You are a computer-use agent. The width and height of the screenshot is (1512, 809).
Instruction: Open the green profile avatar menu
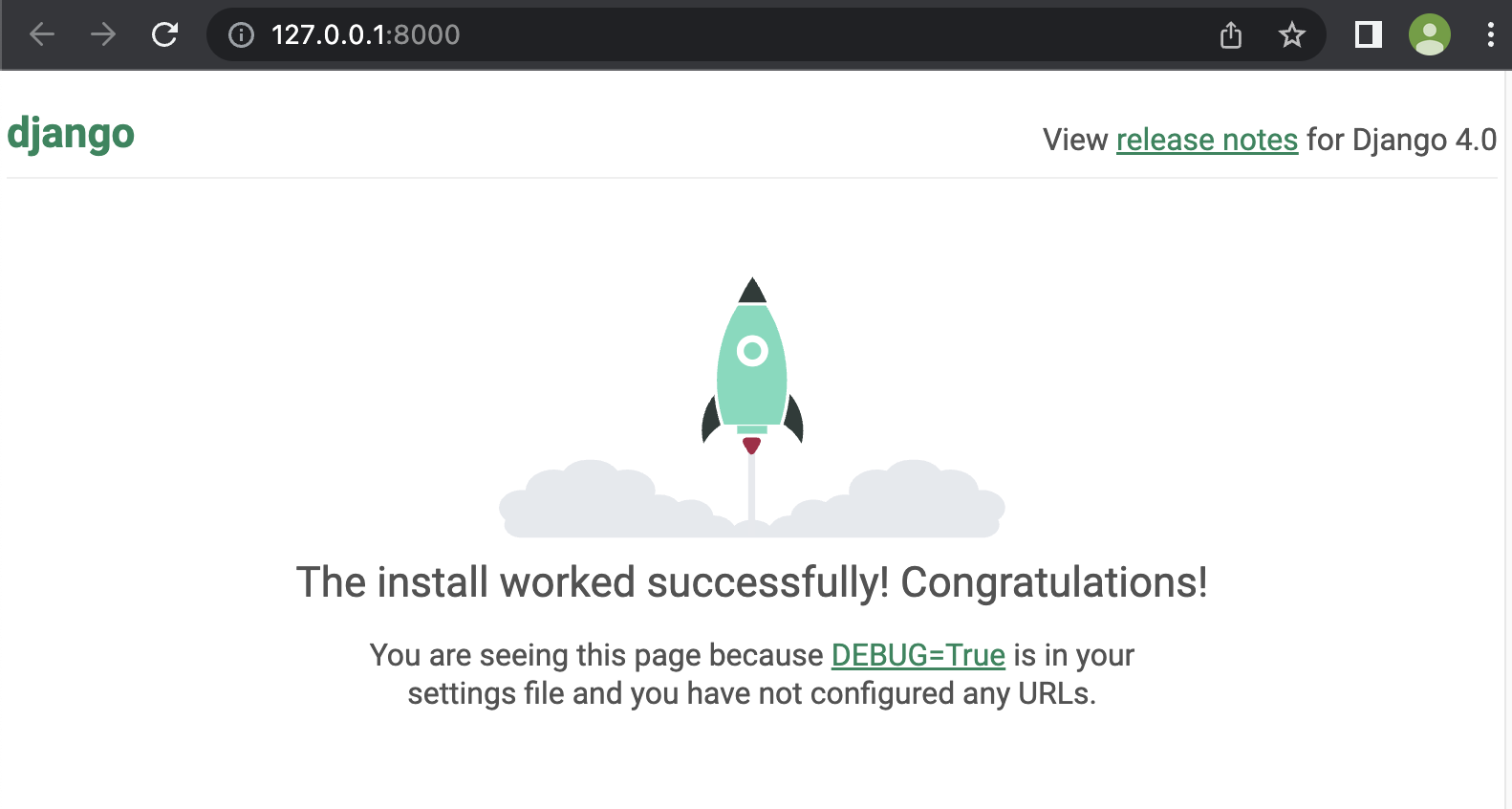pyautogui.click(x=1430, y=35)
